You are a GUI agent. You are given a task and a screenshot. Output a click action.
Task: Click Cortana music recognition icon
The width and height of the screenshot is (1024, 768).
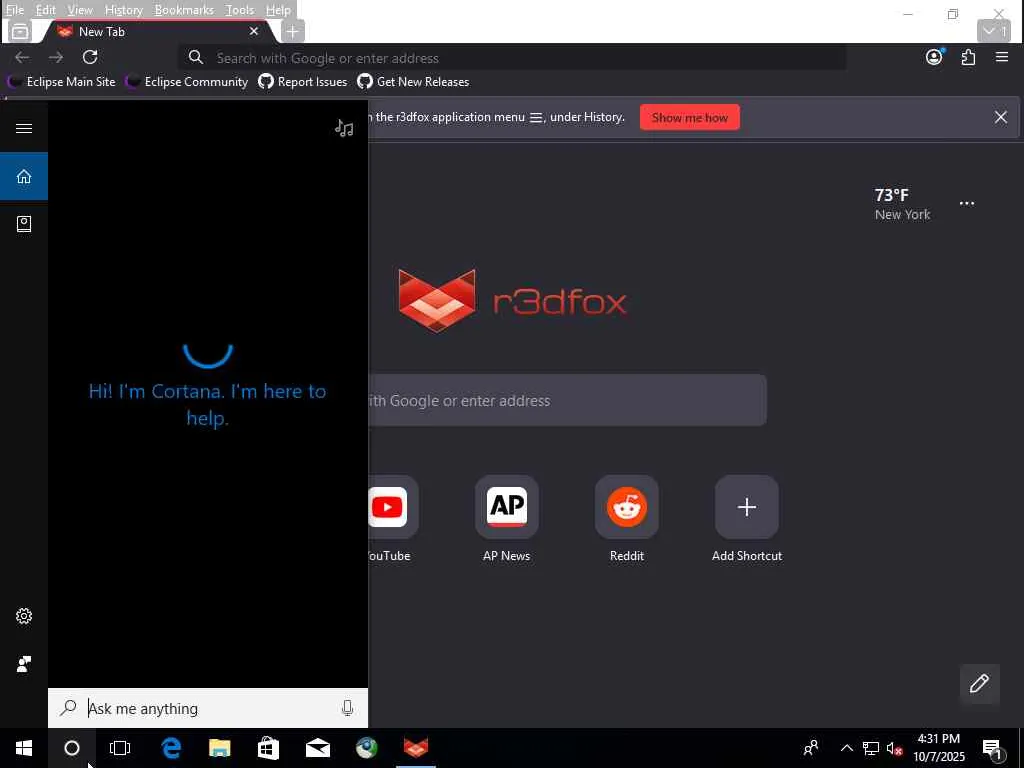(344, 128)
